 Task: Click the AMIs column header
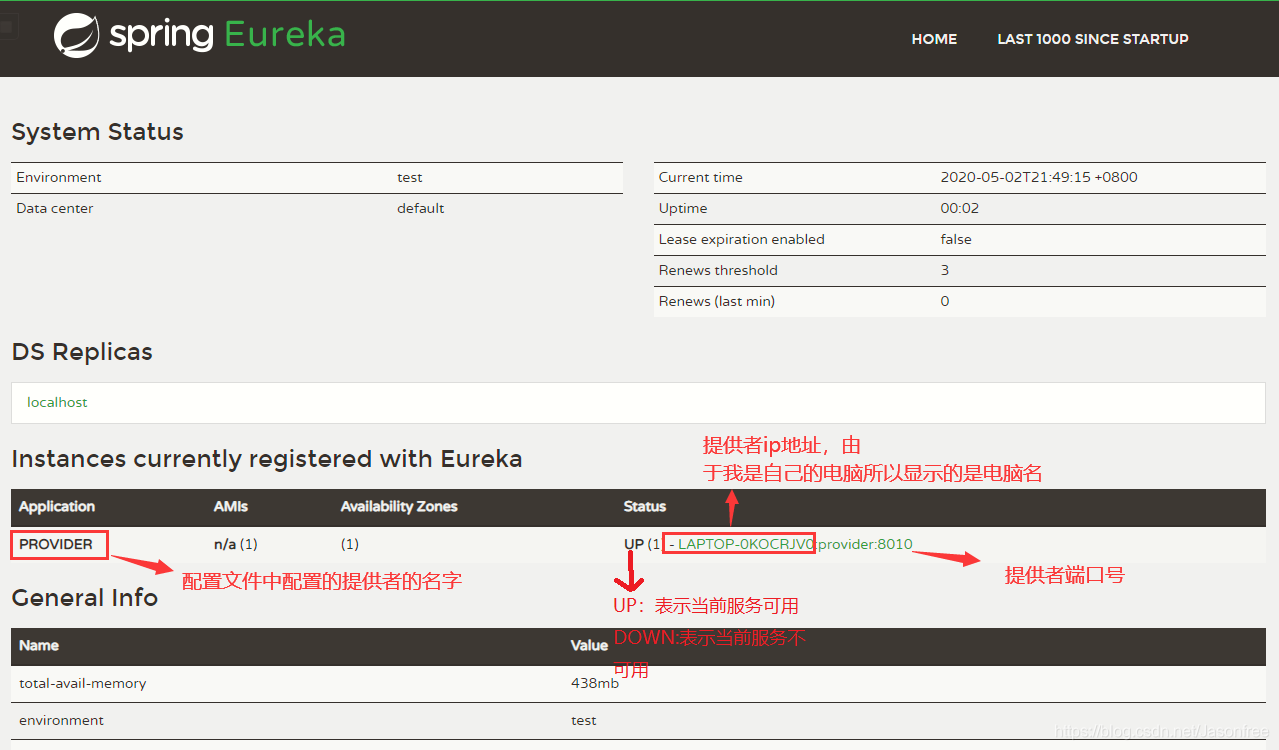point(230,506)
